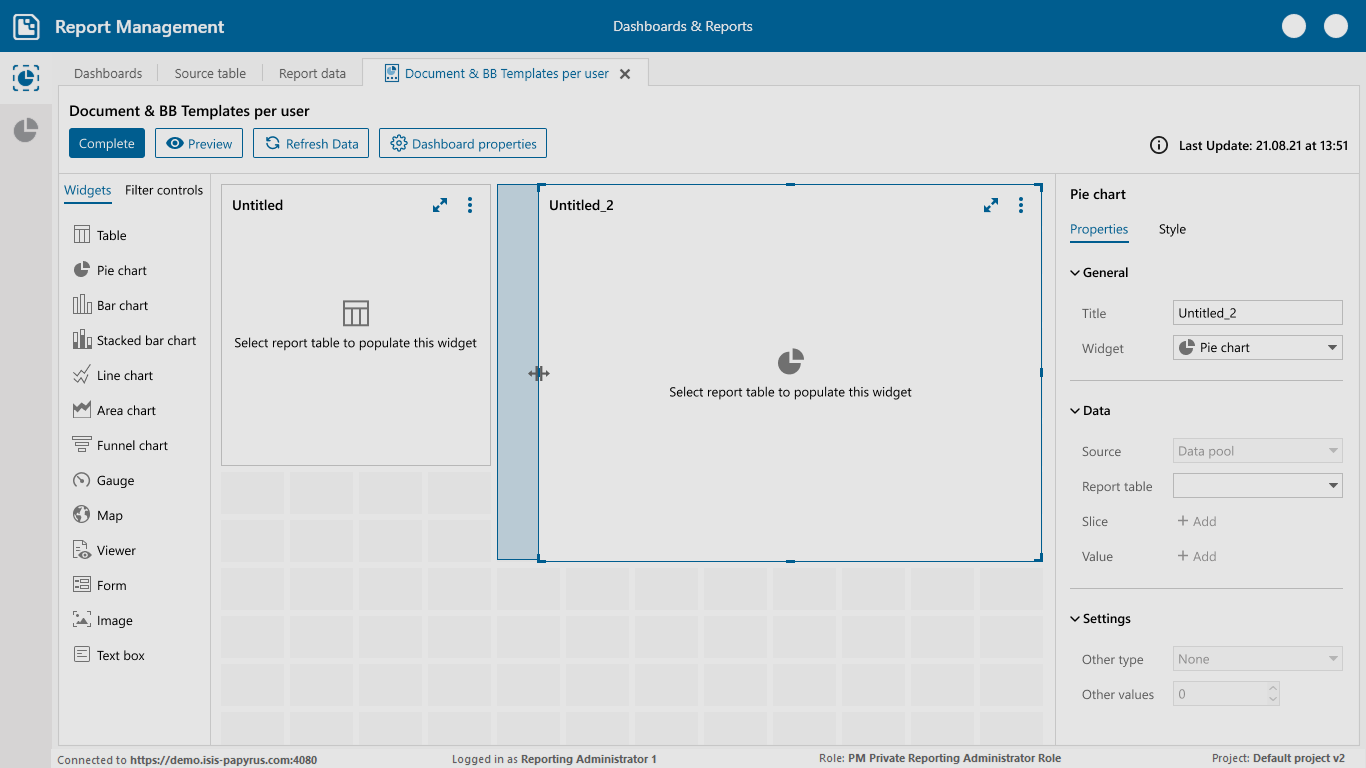Image resolution: width=1366 pixels, height=768 pixels.
Task: Choose the Stacked bar chart widget icon
Action: tap(82, 341)
